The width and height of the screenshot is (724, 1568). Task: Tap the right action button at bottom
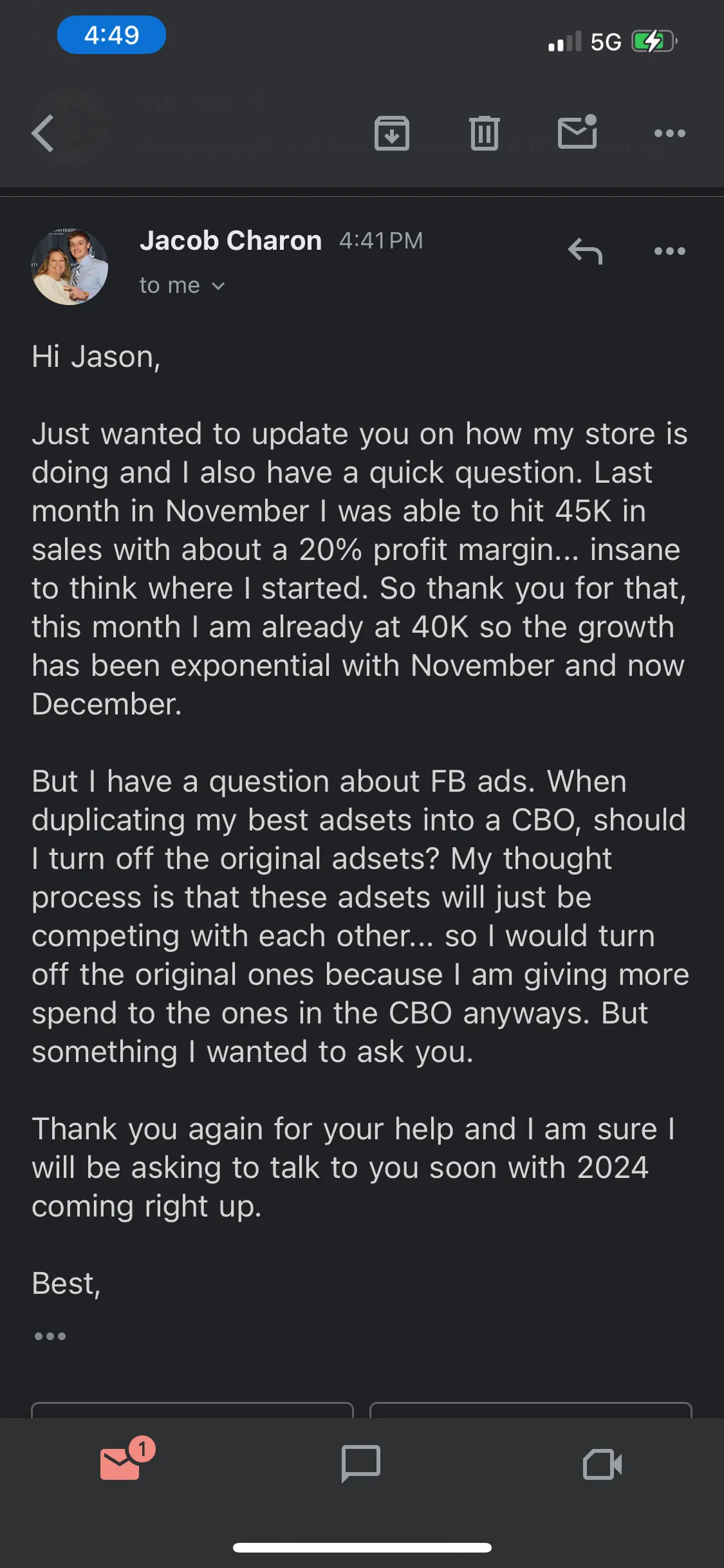[531, 1410]
